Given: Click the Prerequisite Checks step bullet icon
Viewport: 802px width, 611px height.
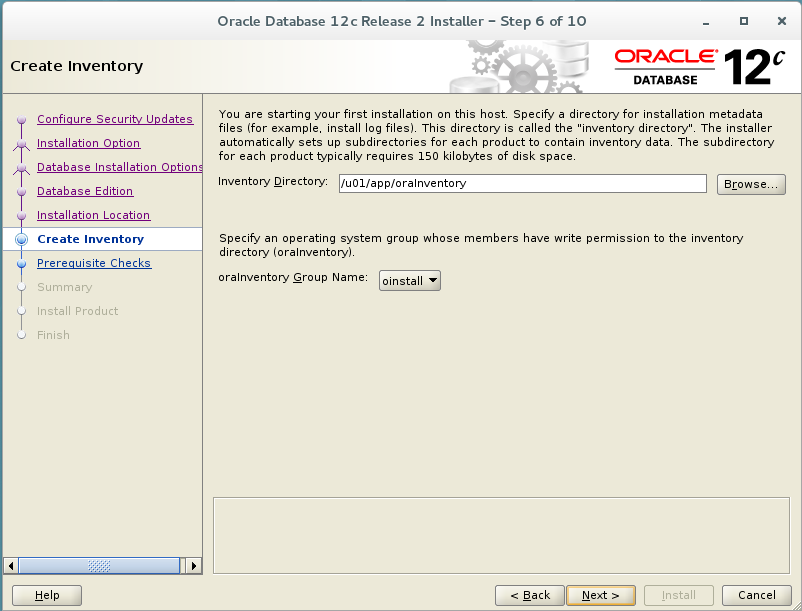Looking at the screenshot, I should pyautogui.click(x=21, y=263).
